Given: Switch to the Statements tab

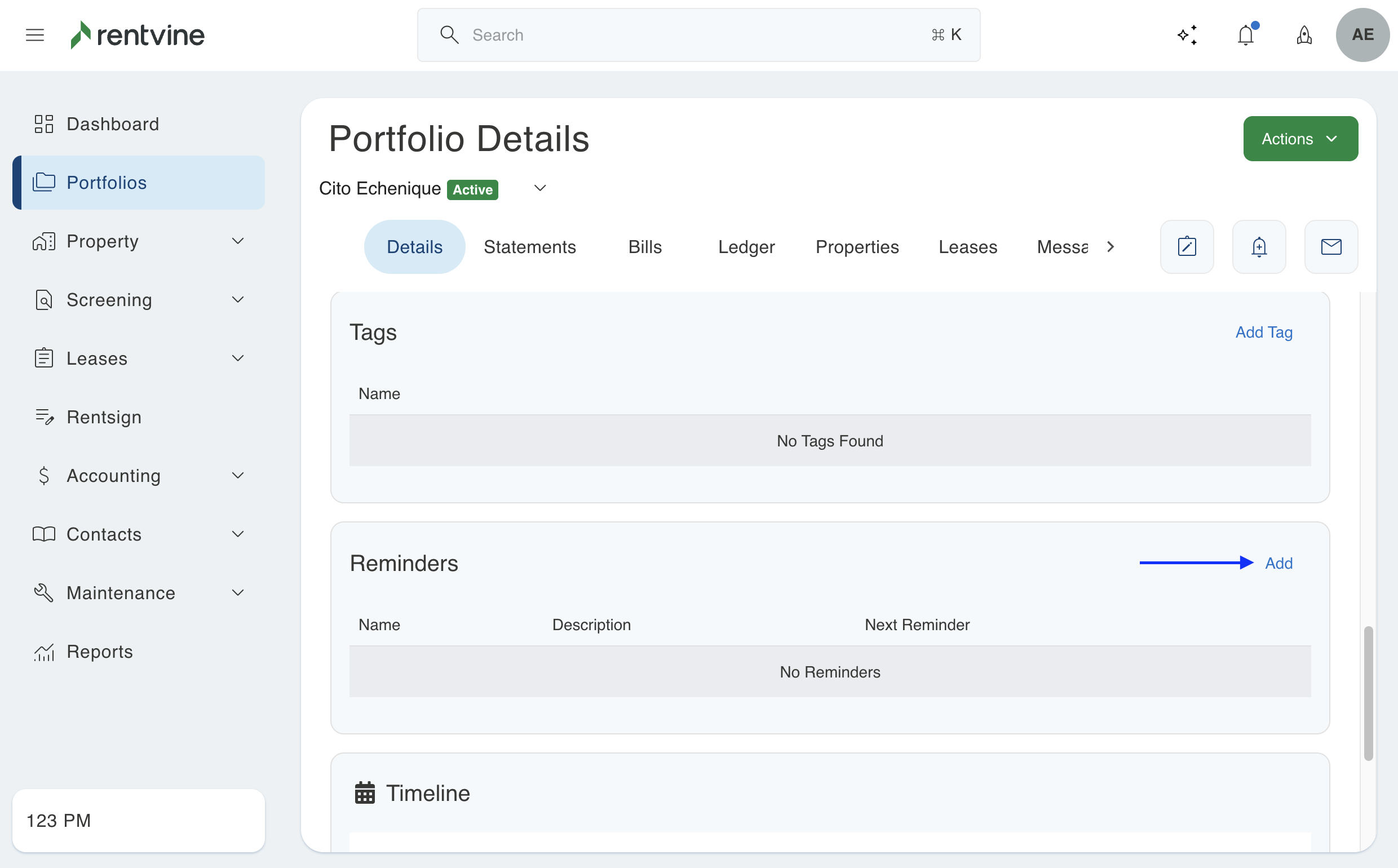Looking at the screenshot, I should (529, 247).
